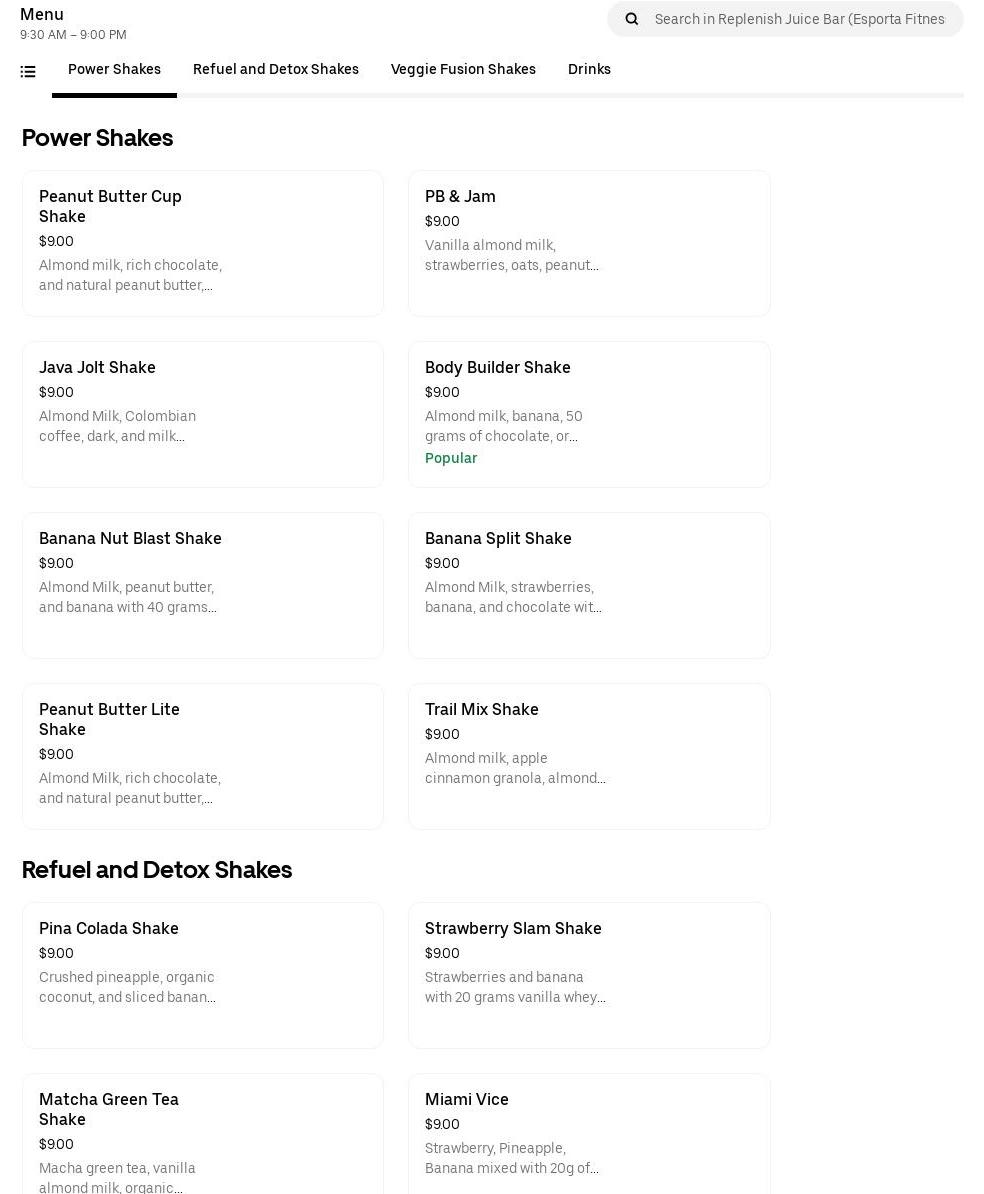984x1194 pixels.
Task: Choose the Java Jolt Shake
Action: [203, 414]
